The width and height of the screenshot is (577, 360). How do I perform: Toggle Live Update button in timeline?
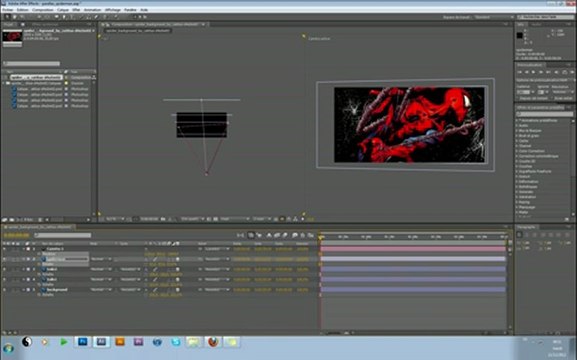coord(251,235)
